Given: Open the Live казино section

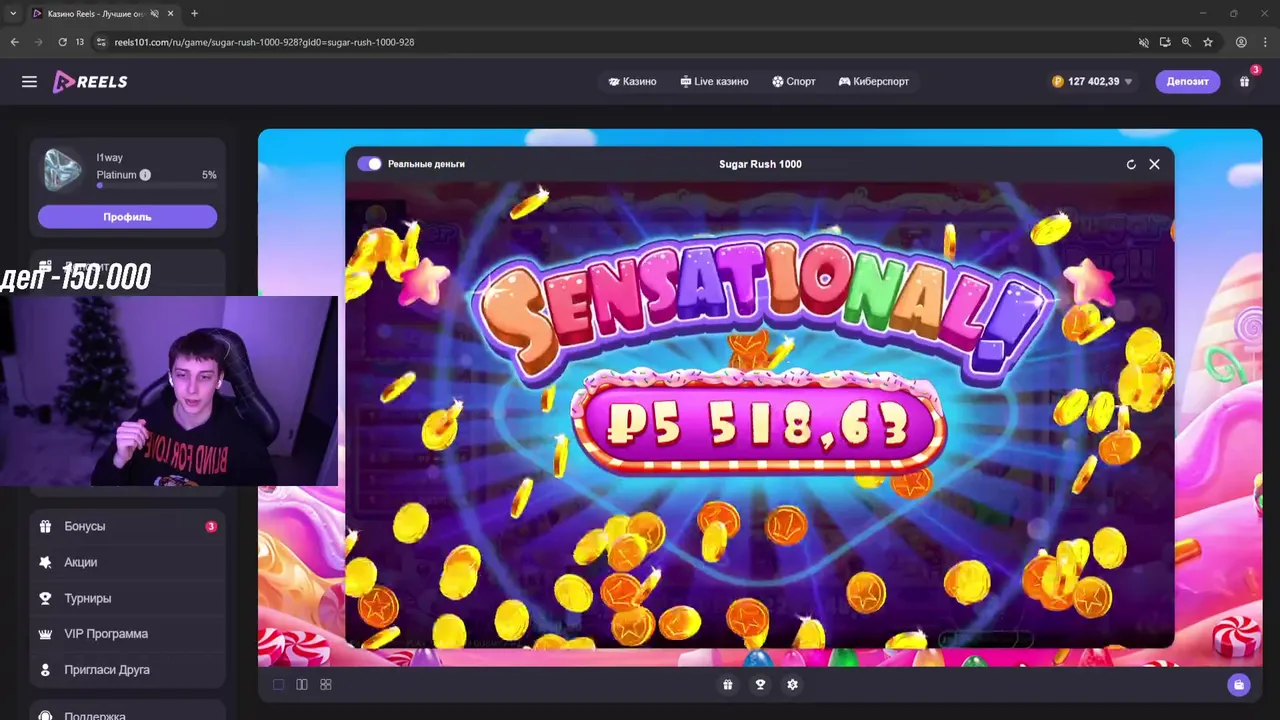Looking at the screenshot, I should (714, 81).
